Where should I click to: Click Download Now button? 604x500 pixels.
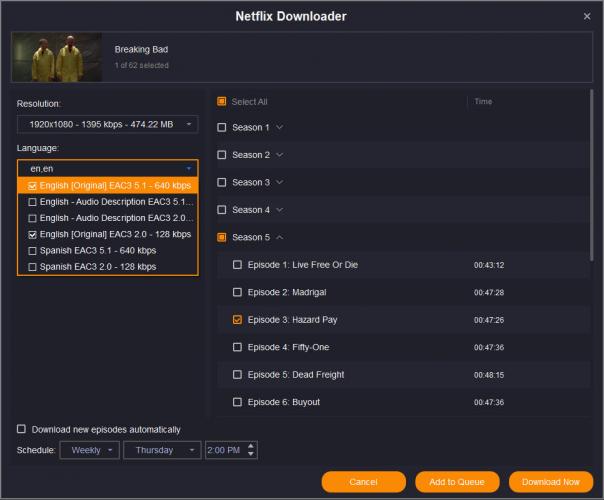point(551,482)
